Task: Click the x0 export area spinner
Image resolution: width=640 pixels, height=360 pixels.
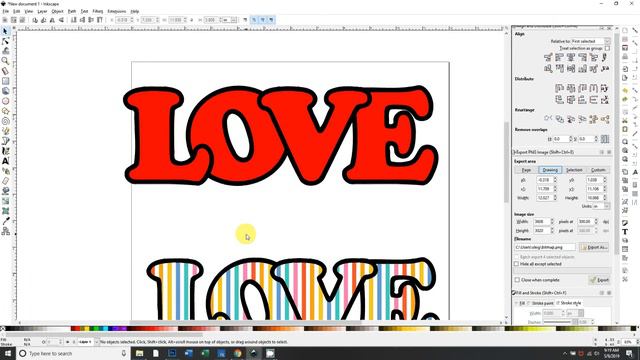Action: [x=547, y=180]
